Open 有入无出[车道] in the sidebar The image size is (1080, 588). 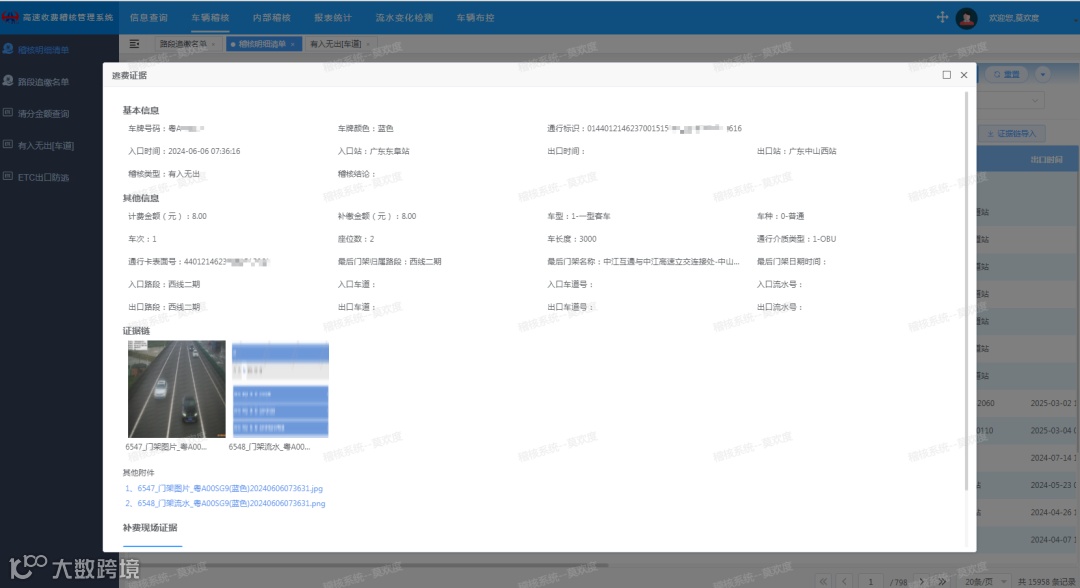click(45, 145)
